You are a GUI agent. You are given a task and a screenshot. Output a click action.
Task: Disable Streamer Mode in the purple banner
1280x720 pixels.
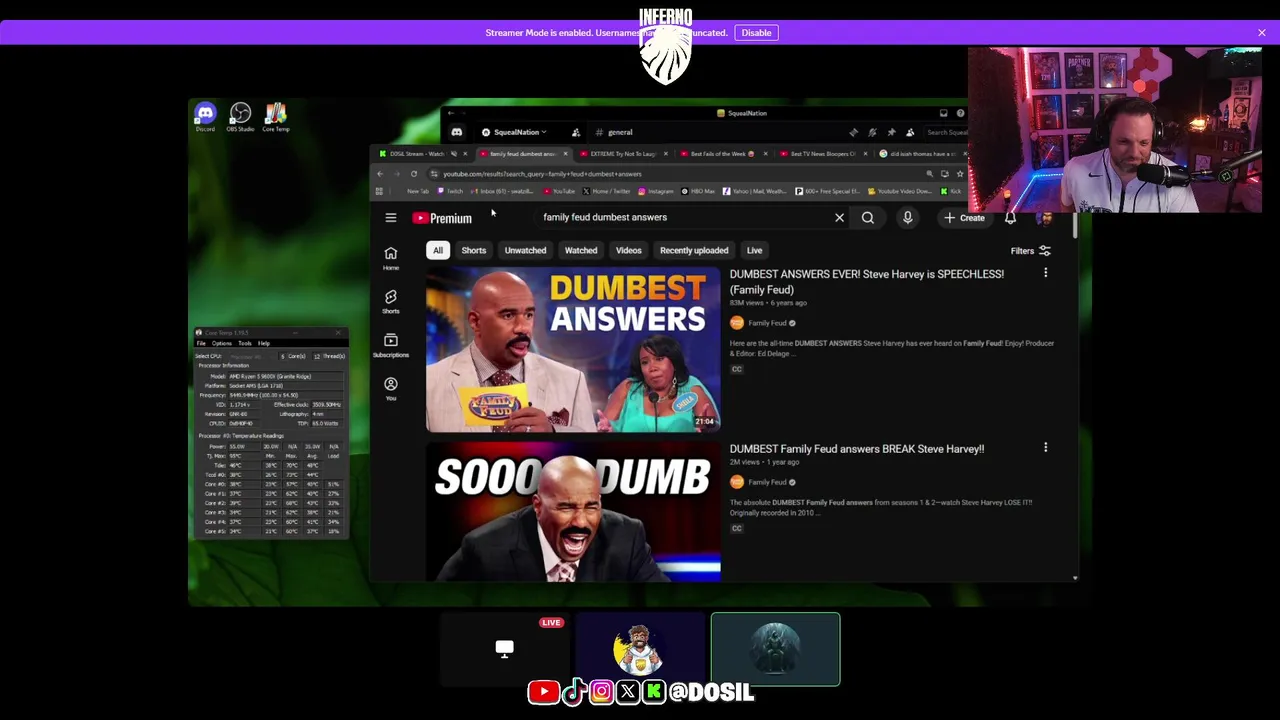pyautogui.click(x=756, y=33)
